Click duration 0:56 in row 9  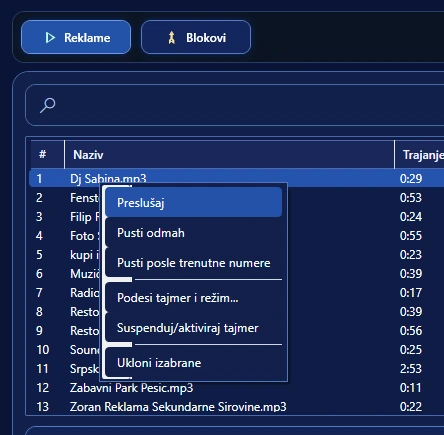point(411,331)
